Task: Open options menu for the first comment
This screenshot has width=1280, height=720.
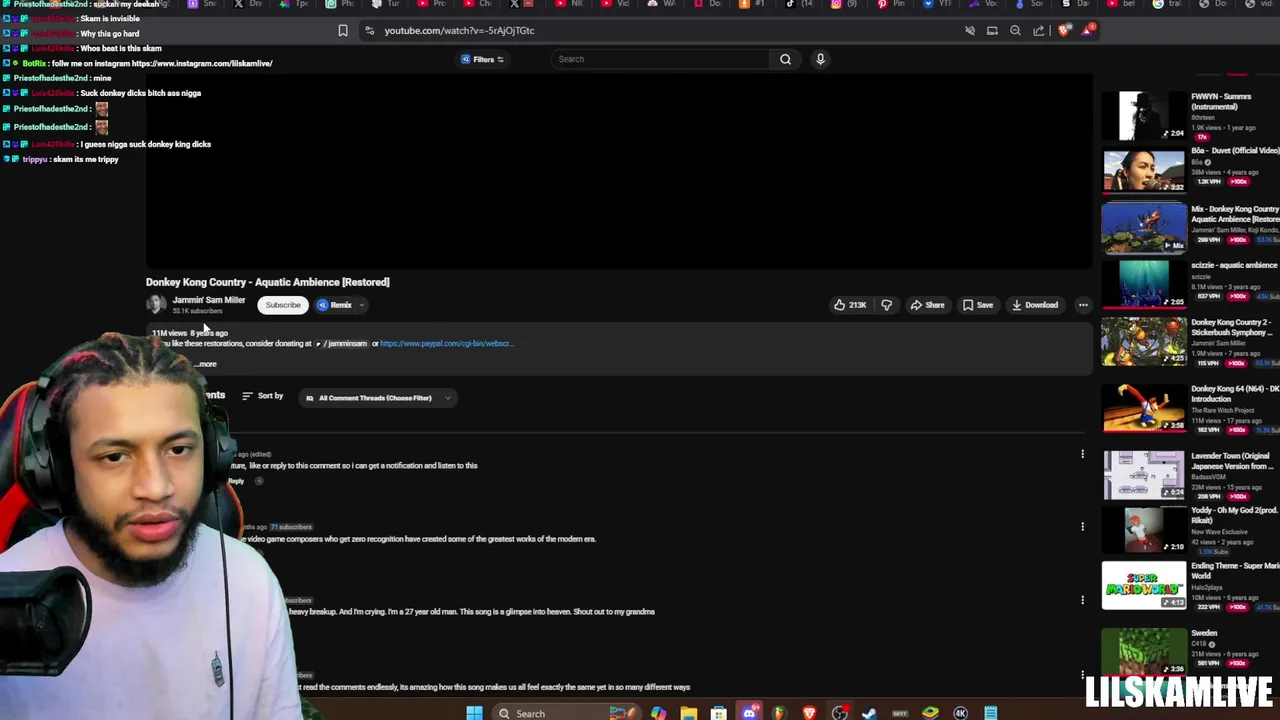Action: pos(1082,455)
